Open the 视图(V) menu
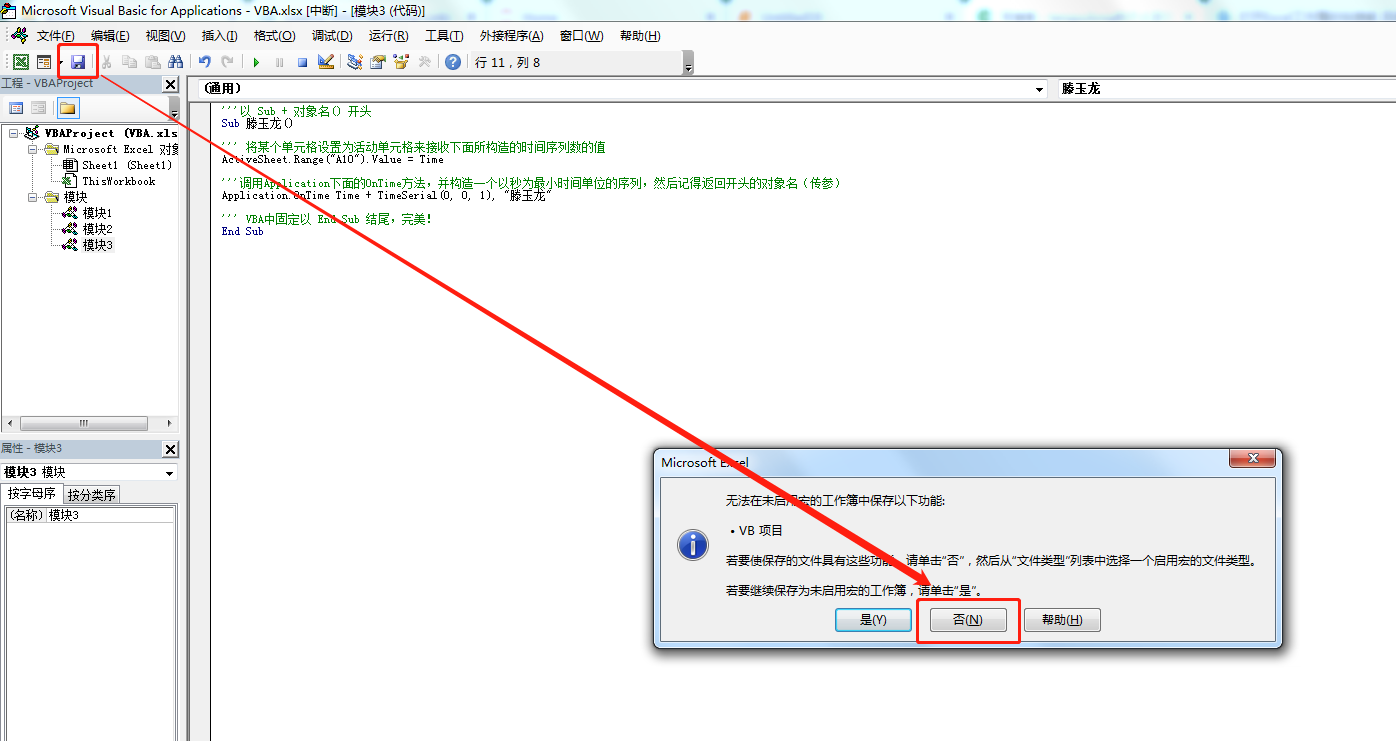The image size is (1396, 741). (165, 36)
